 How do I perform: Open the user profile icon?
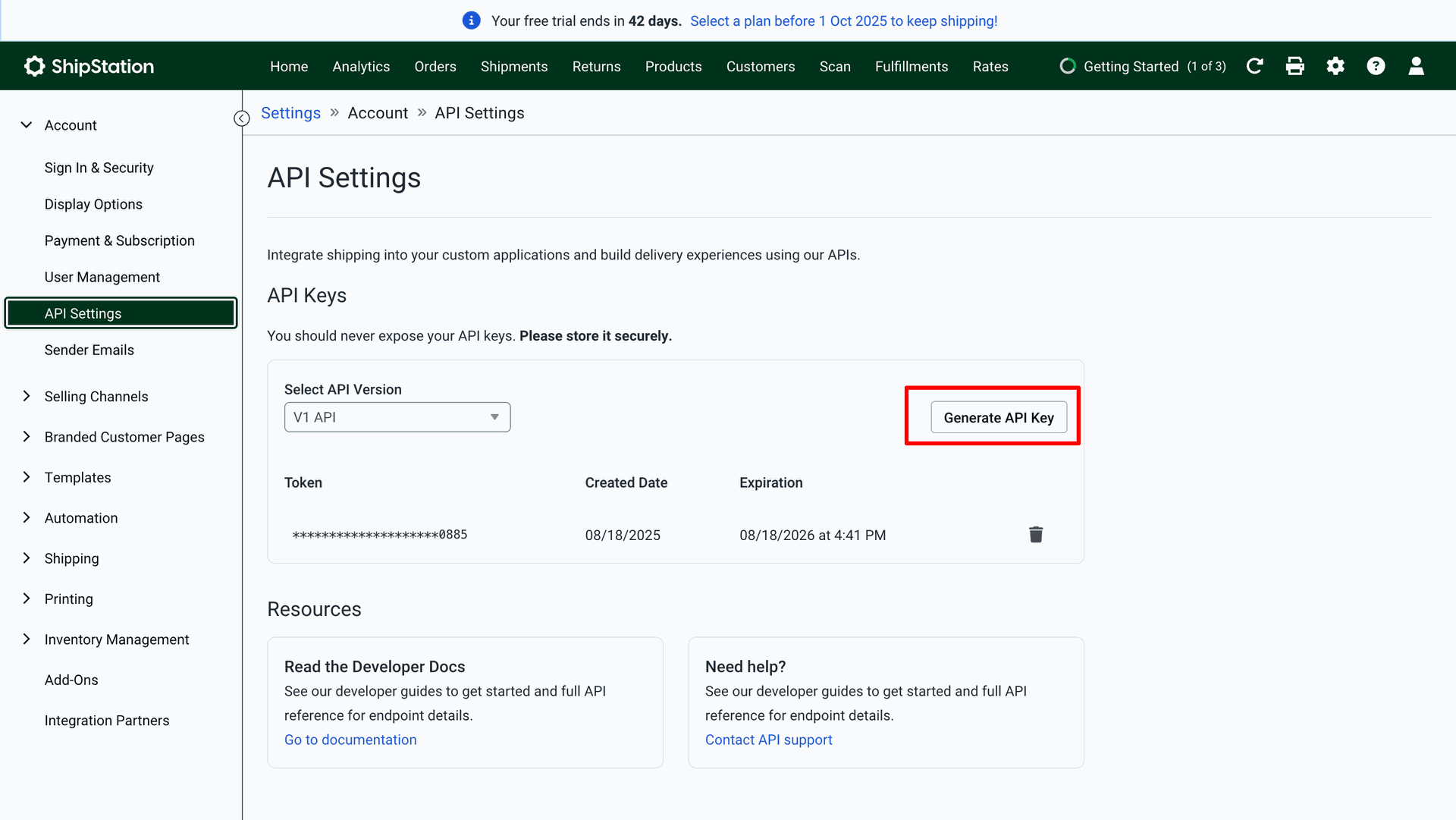[1416, 66]
